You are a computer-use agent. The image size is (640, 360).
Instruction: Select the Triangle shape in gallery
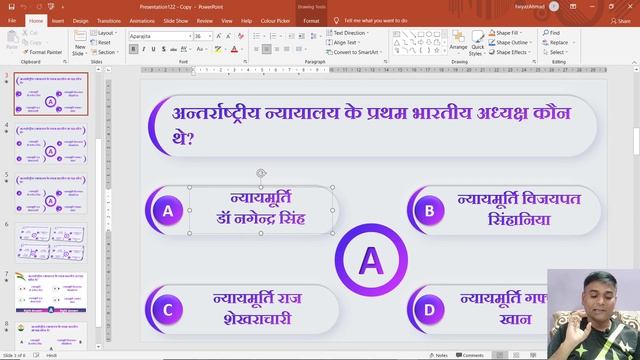point(396,42)
